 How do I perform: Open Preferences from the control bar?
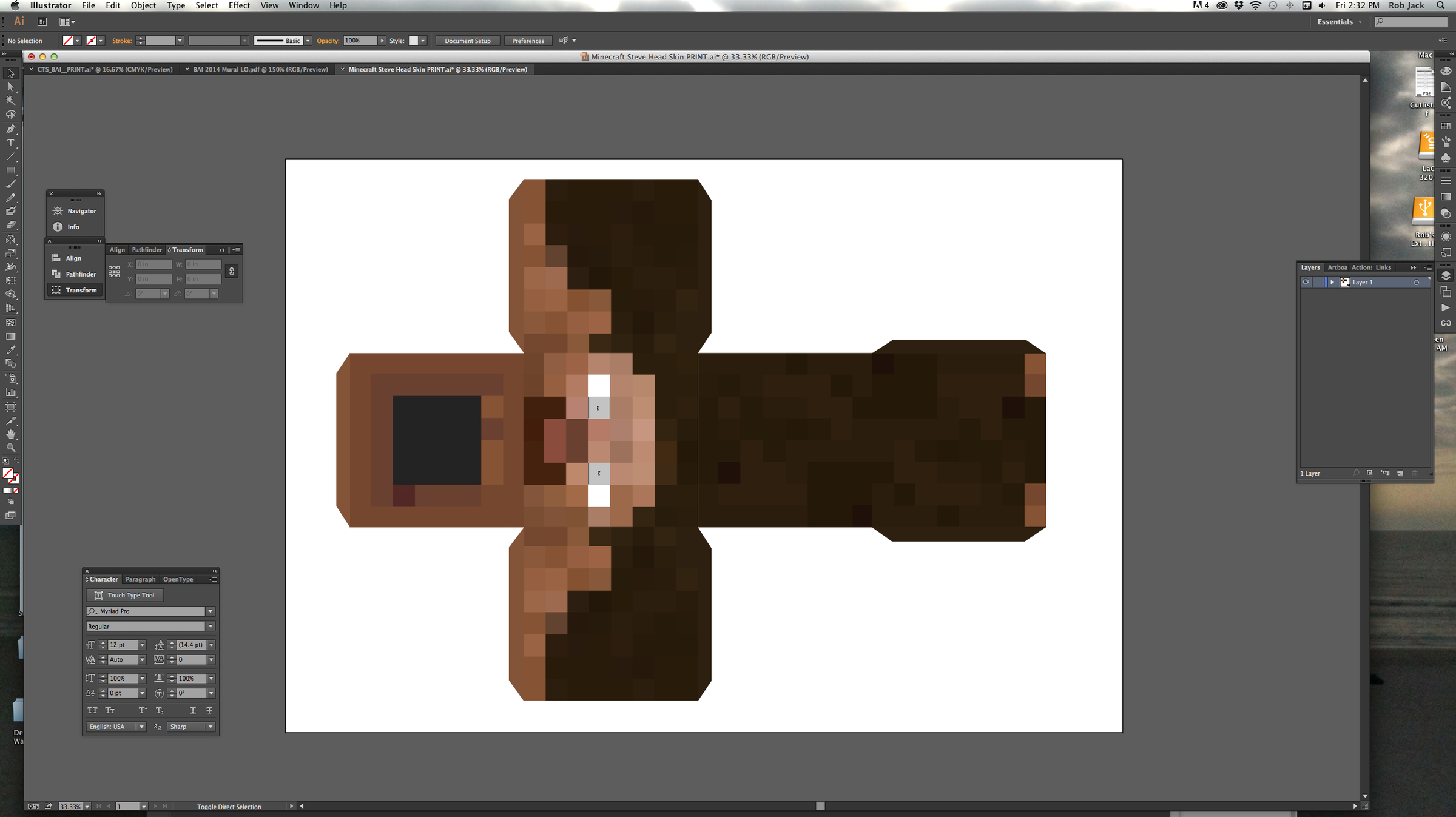pyautogui.click(x=527, y=41)
